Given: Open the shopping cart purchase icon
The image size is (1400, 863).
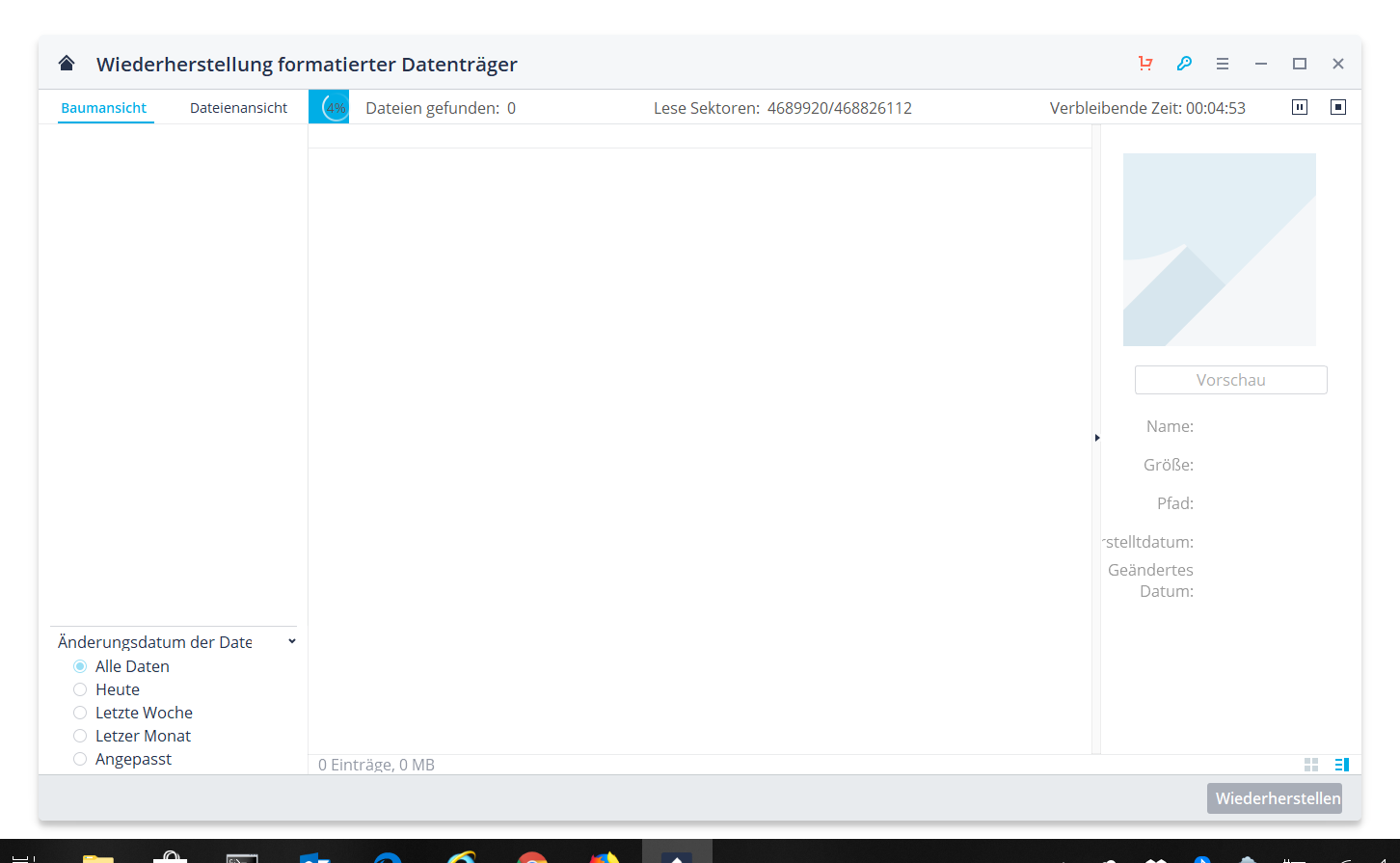Looking at the screenshot, I should tap(1145, 64).
